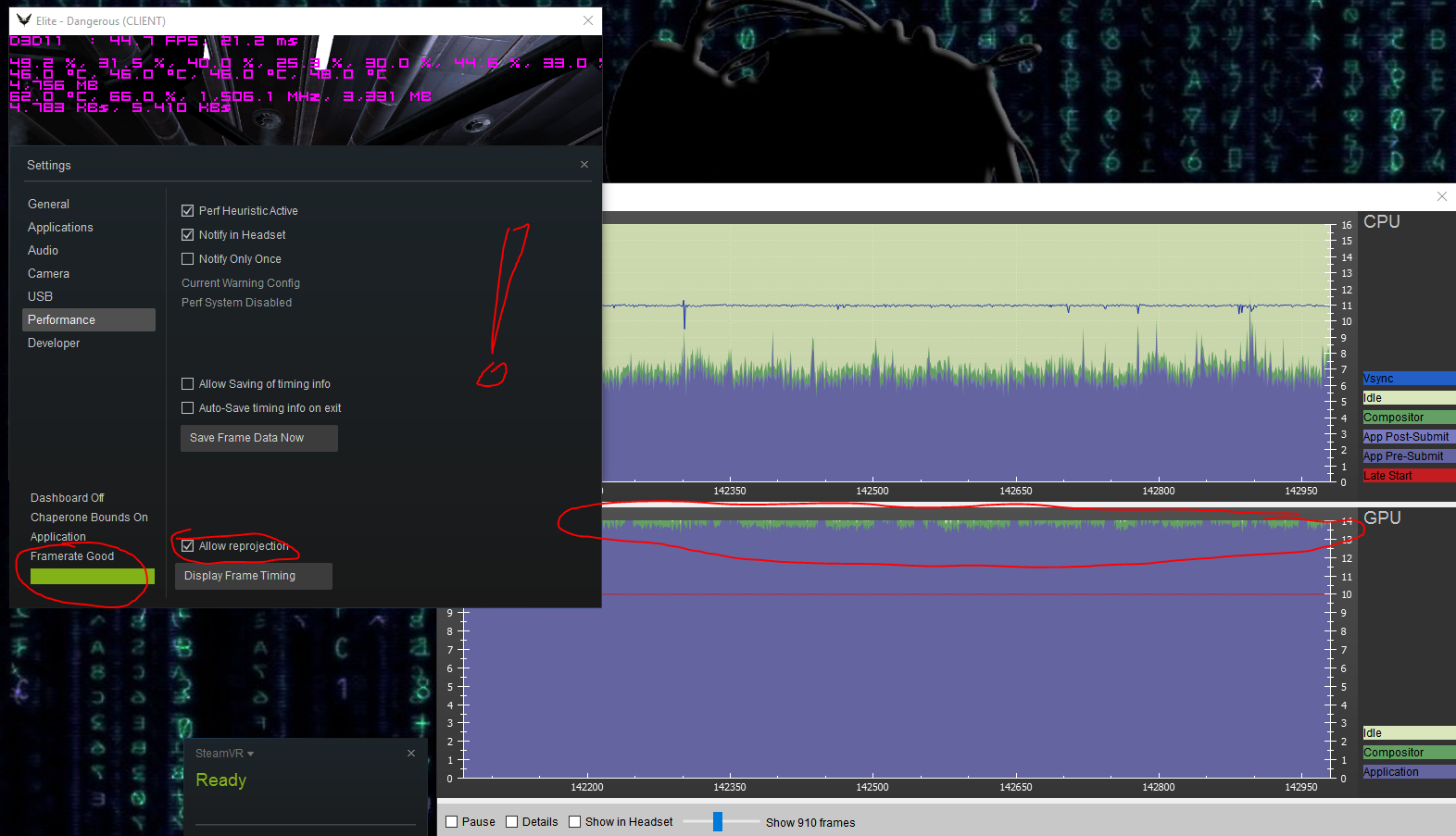Click Display Frame Timing button
Screen dimensions: 1456x836
coord(254,576)
